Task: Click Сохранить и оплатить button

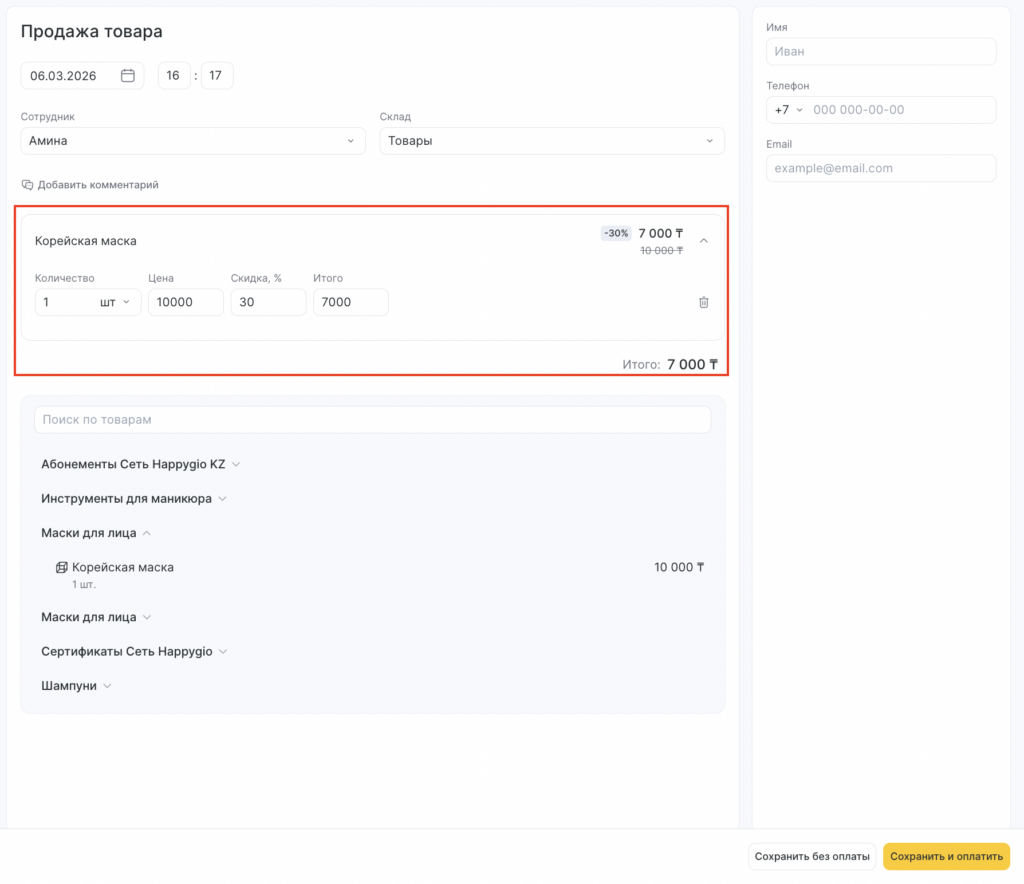Action: pos(945,857)
